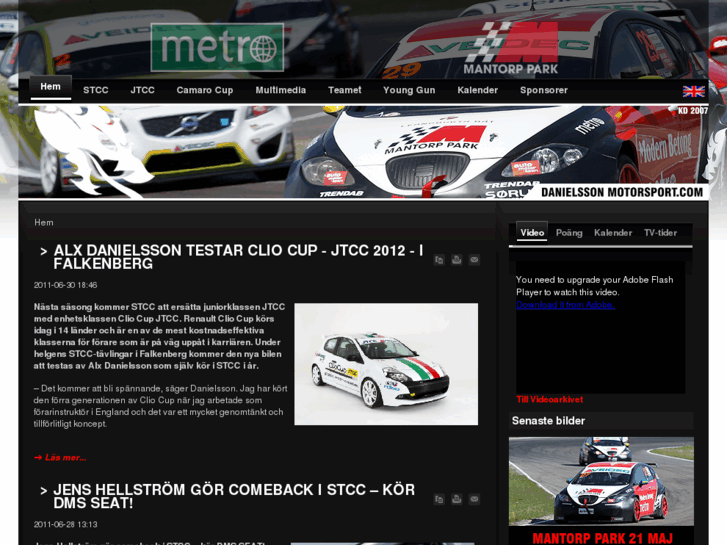Click the Mantorp Park logo in the header
727x545 pixels.
click(510, 47)
